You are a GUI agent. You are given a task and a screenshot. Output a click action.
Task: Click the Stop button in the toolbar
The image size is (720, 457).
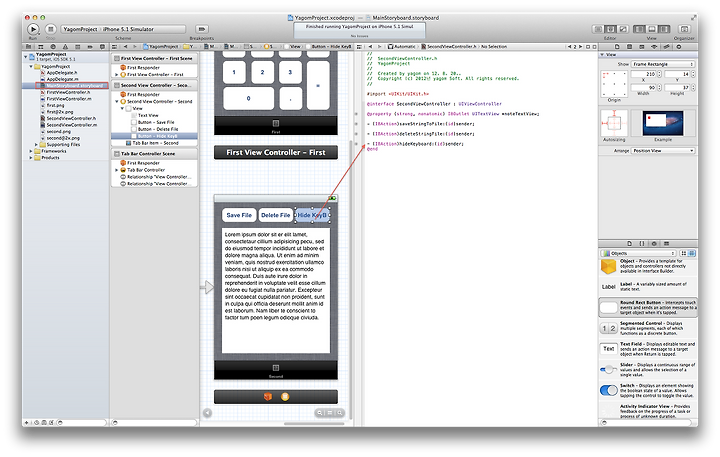pyautogui.click(x=51, y=29)
